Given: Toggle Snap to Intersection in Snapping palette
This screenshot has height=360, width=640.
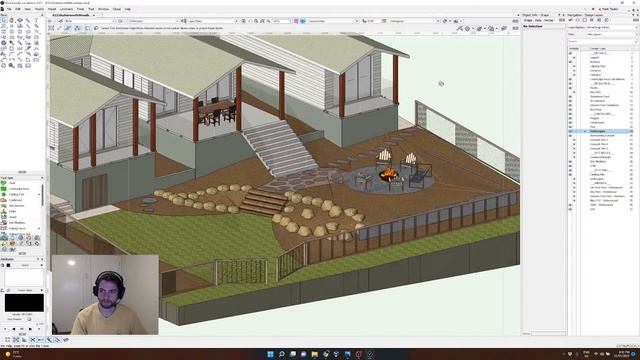Looking at the screenshot, I should tap(33, 340).
